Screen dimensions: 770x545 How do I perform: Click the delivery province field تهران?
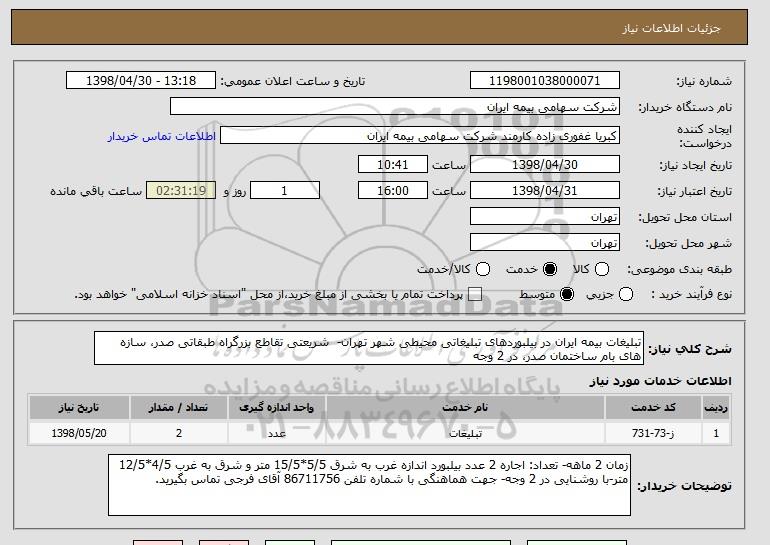pyautogui.click(x=545, y=217)
